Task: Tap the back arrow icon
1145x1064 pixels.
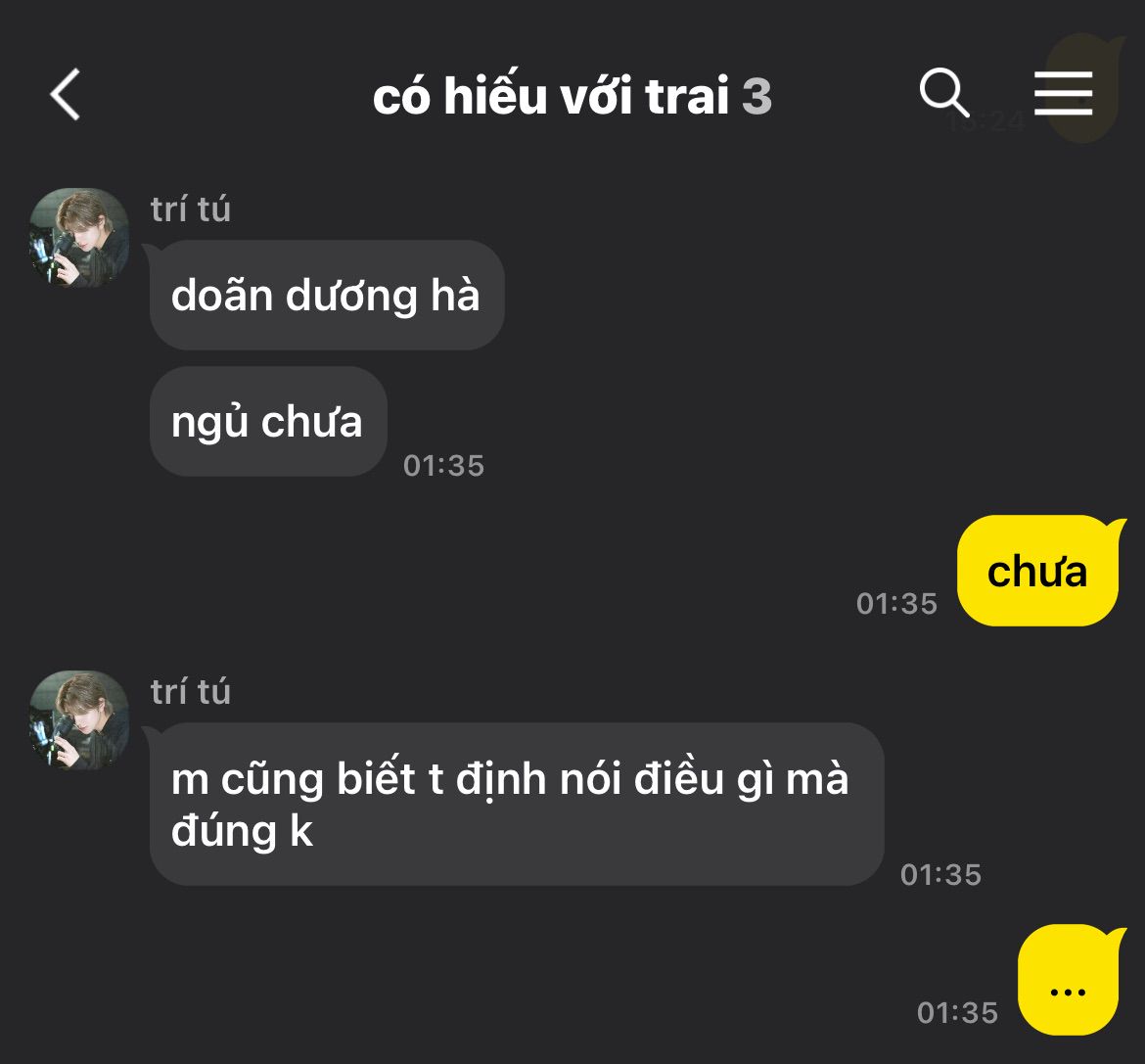Action: [65, 95]
